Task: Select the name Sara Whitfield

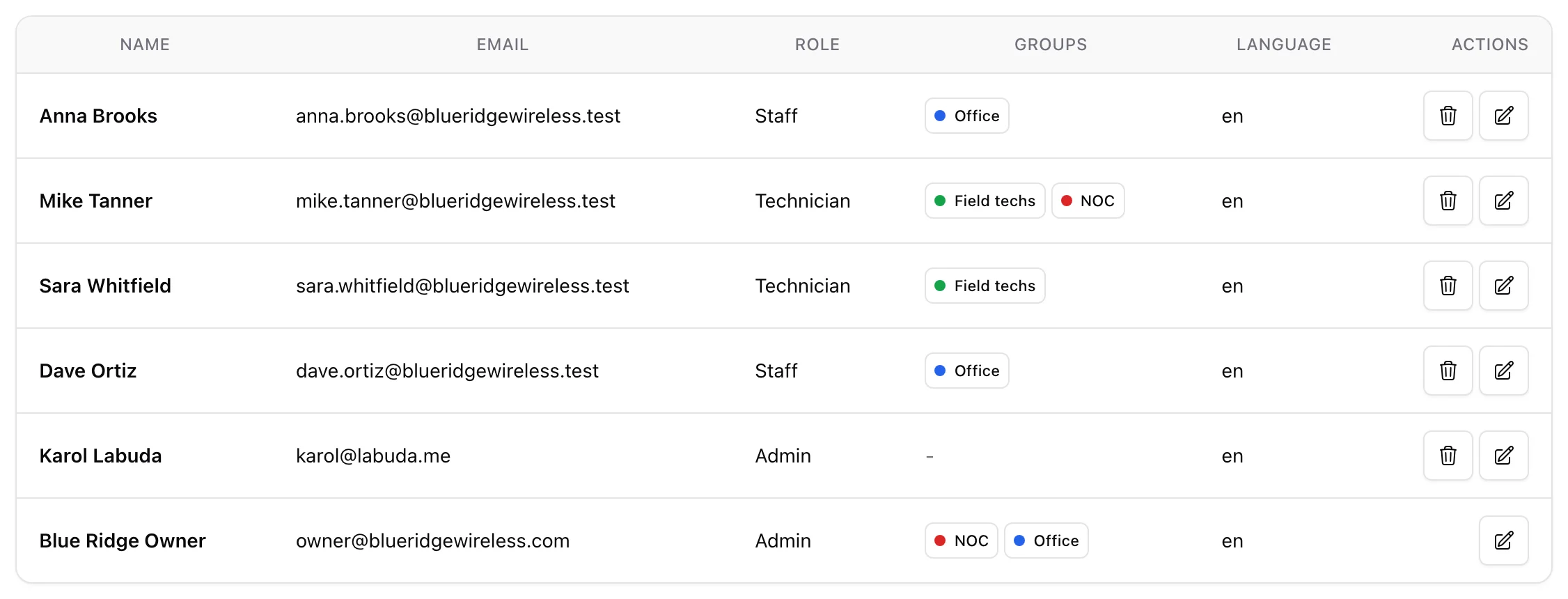Action: 105,286
